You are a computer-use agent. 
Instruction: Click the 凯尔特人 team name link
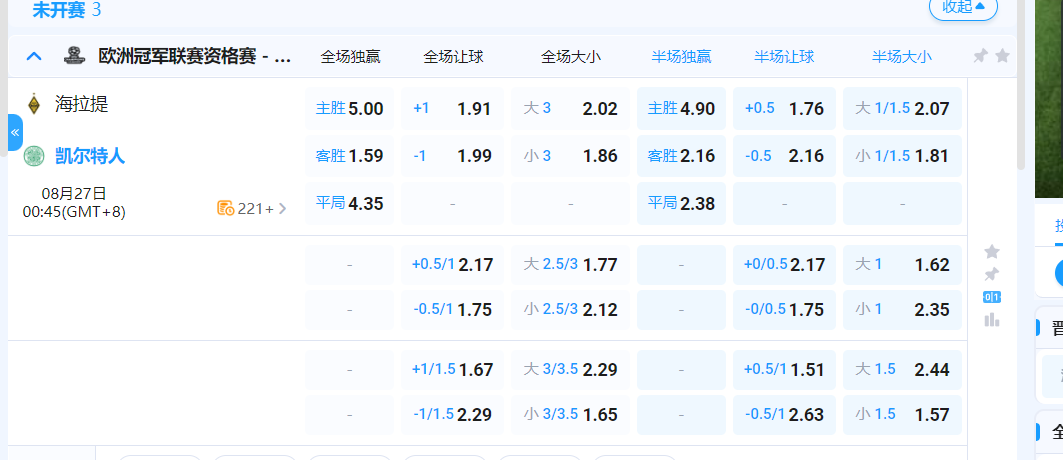90,156
